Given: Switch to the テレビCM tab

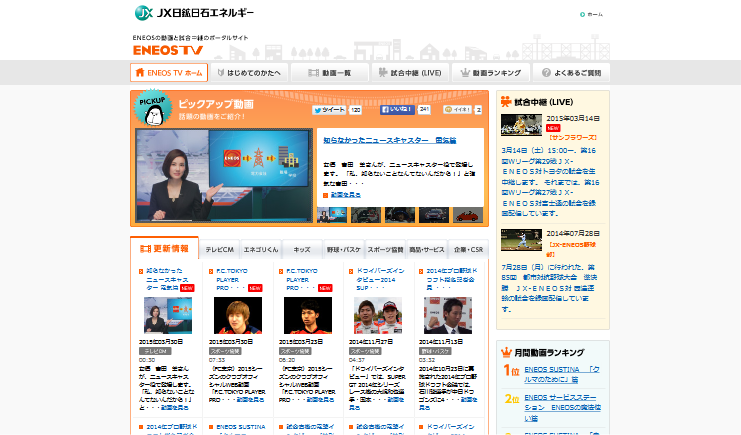Looking at the screenshot, I should 220,250.
